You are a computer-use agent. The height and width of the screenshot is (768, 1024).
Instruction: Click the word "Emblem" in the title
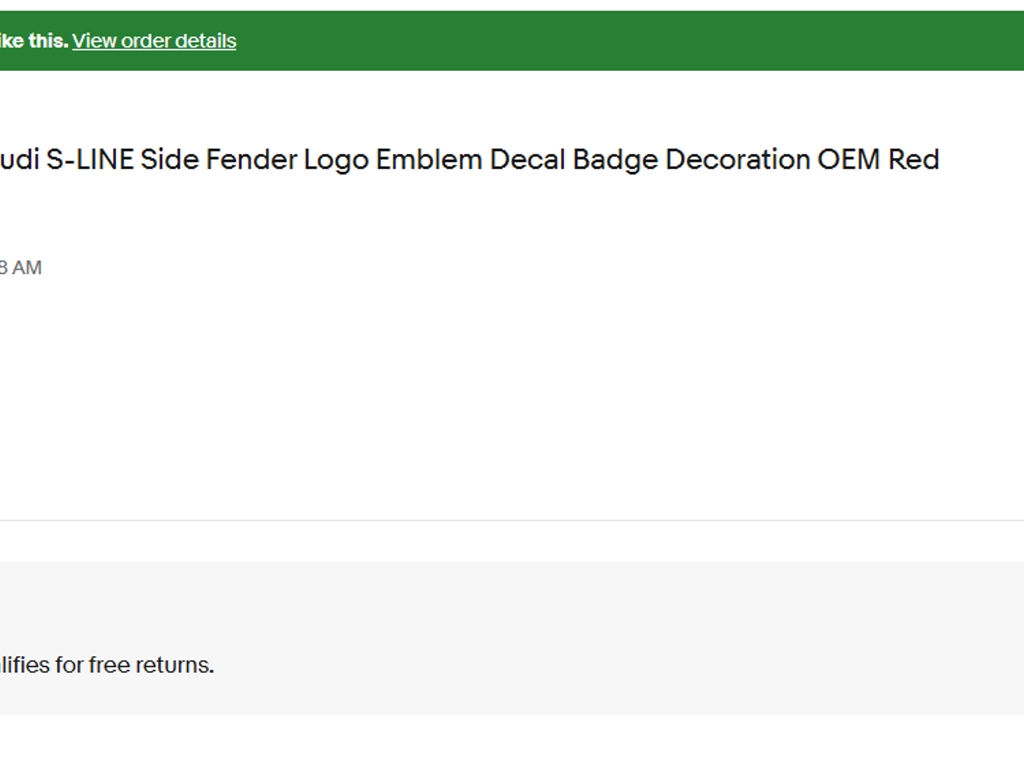[x=429, y=160]
